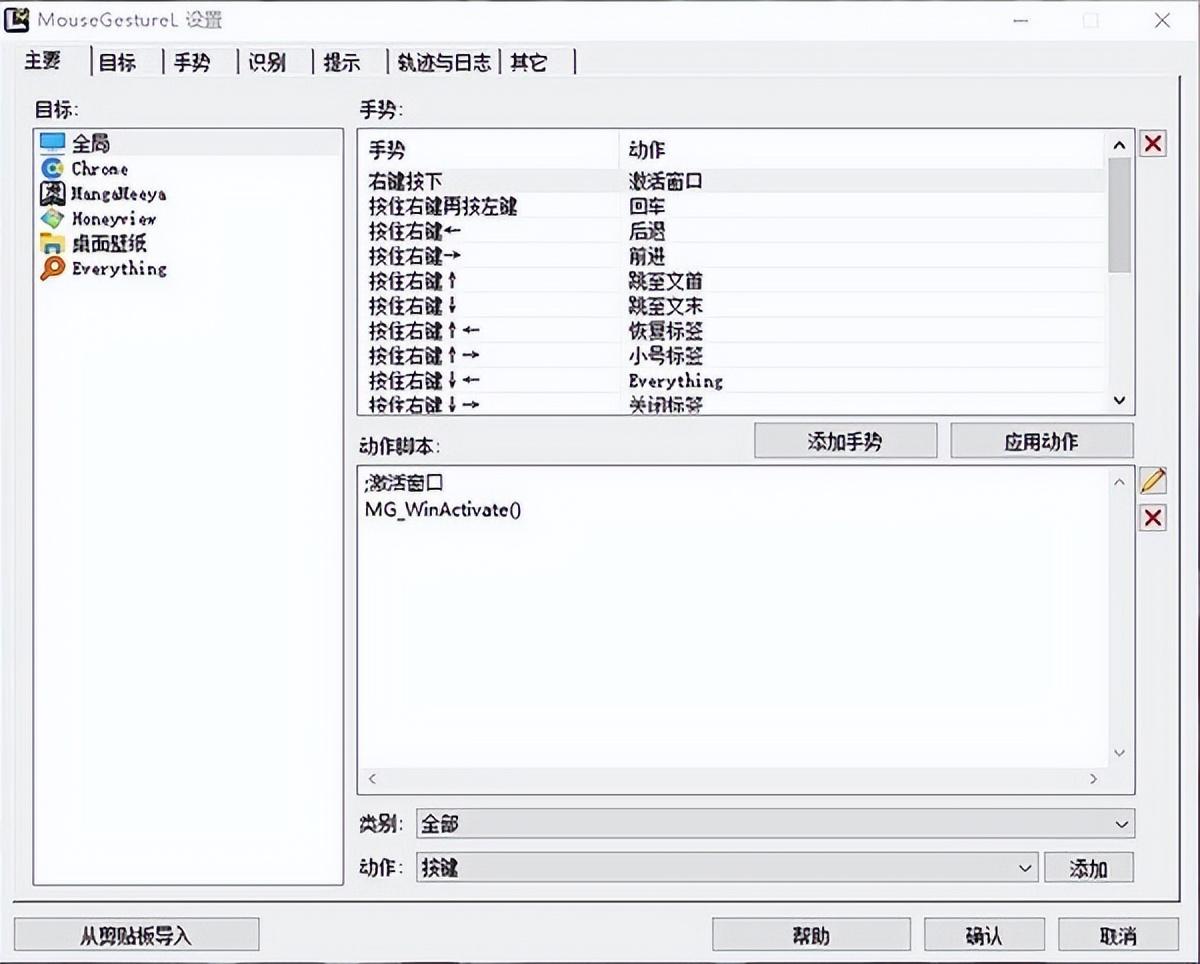Click script box horizontal scroll right arrow
Screen dimensions: 1200x964
[x=1093, y=779]
